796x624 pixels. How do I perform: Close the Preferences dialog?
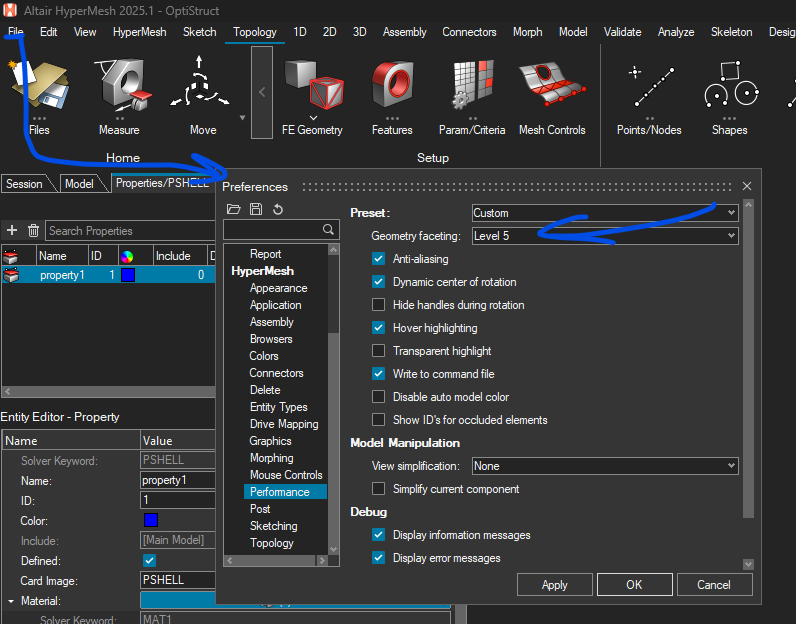click(x=747, y=186)
